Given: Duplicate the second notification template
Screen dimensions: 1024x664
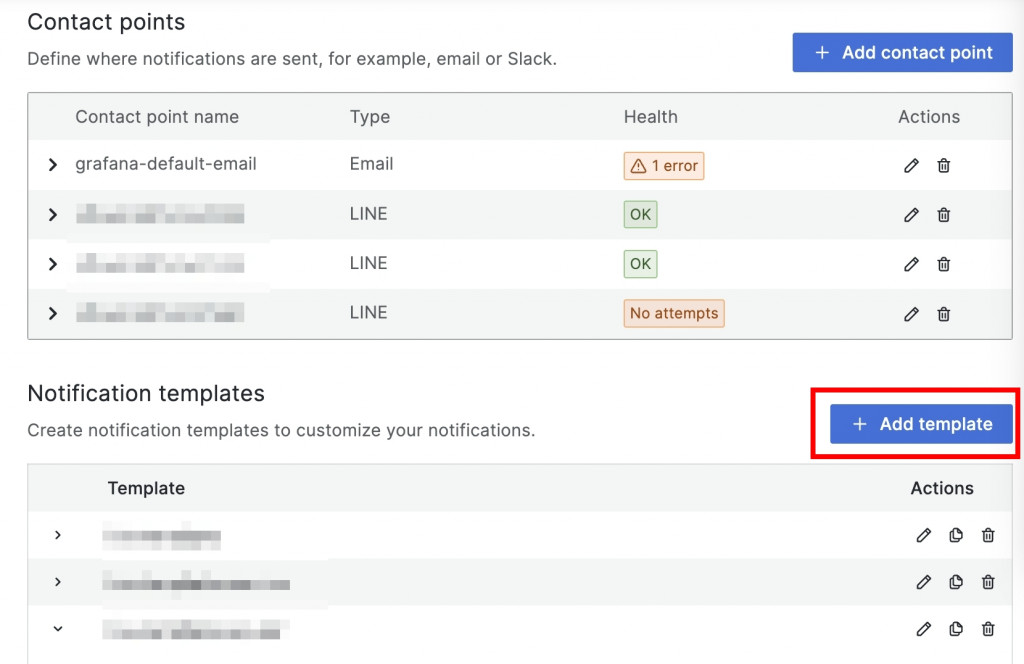Looking at the screenshot, I should (x=956, y=582).
